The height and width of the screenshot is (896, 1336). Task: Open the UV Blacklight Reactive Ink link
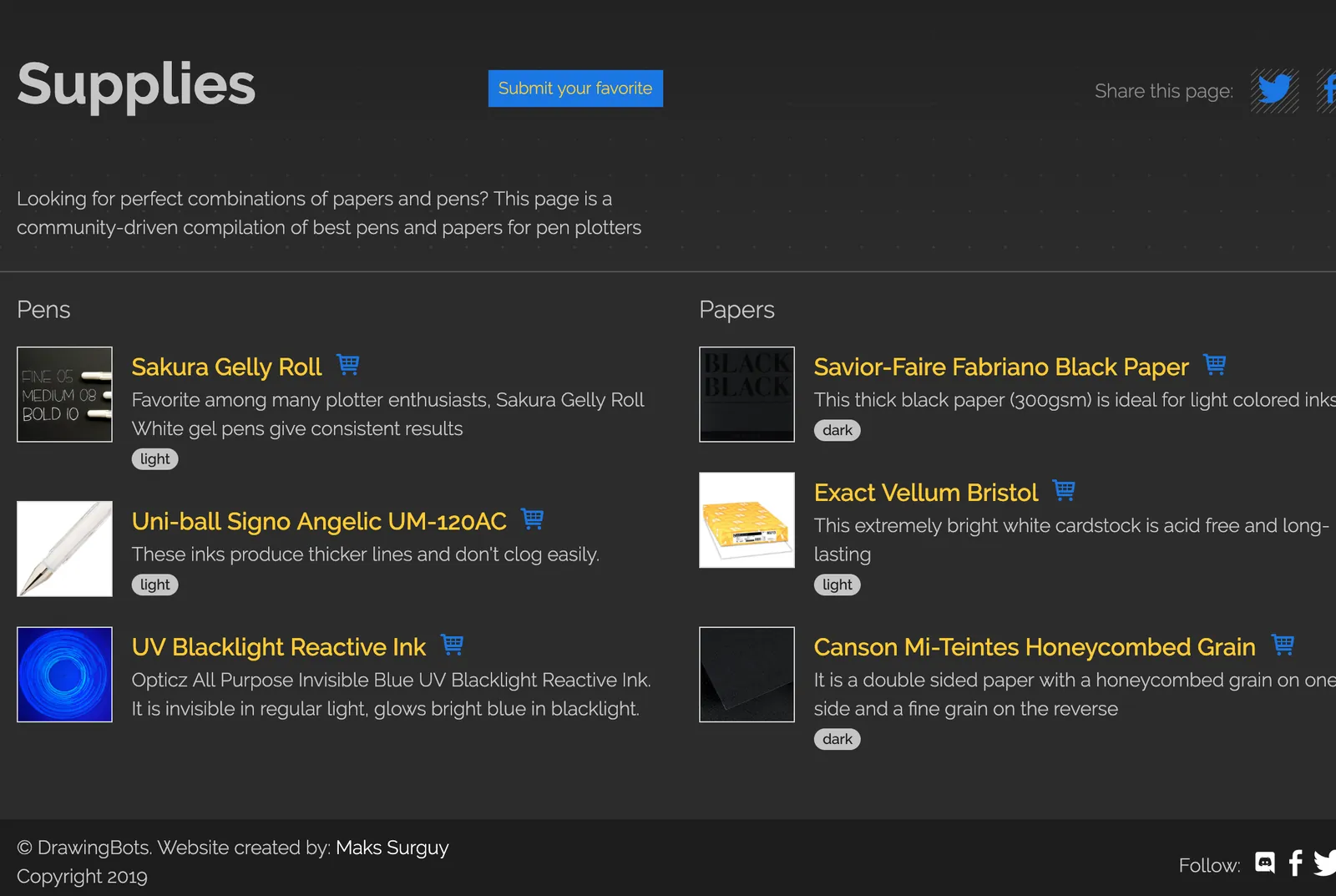[279, 647]
